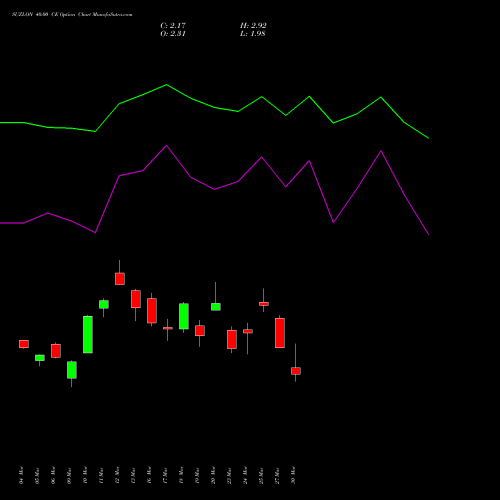This screenshot has height=500, width=500.
Task: Click the '13 Mar' date axis label
Action: tap(133, 475)
